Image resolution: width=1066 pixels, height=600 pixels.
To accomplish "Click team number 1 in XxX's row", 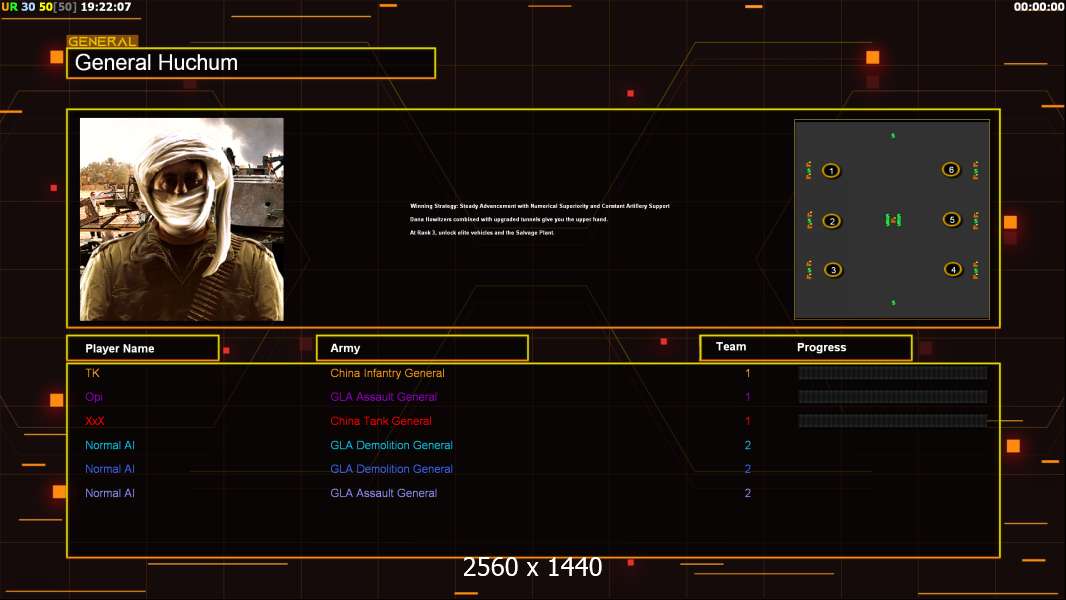I will [748, 421].
